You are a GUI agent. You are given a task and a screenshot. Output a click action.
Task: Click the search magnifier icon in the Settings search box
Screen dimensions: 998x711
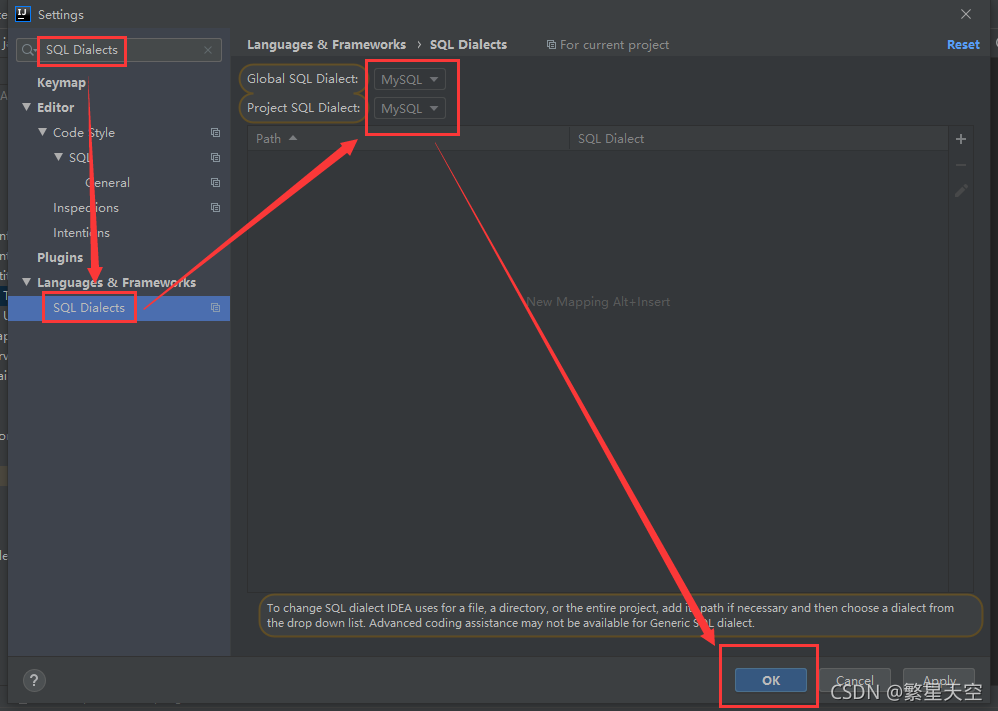click(29, 50)
